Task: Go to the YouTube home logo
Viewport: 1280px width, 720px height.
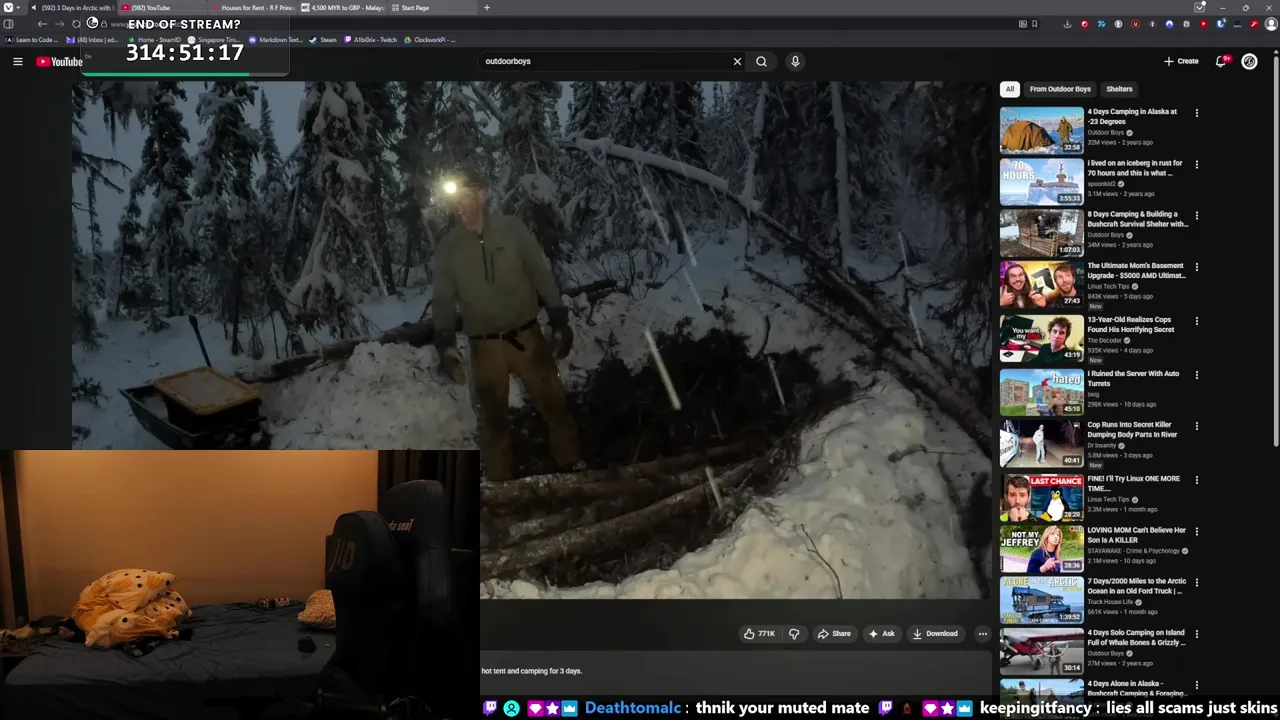Action: 60,62
